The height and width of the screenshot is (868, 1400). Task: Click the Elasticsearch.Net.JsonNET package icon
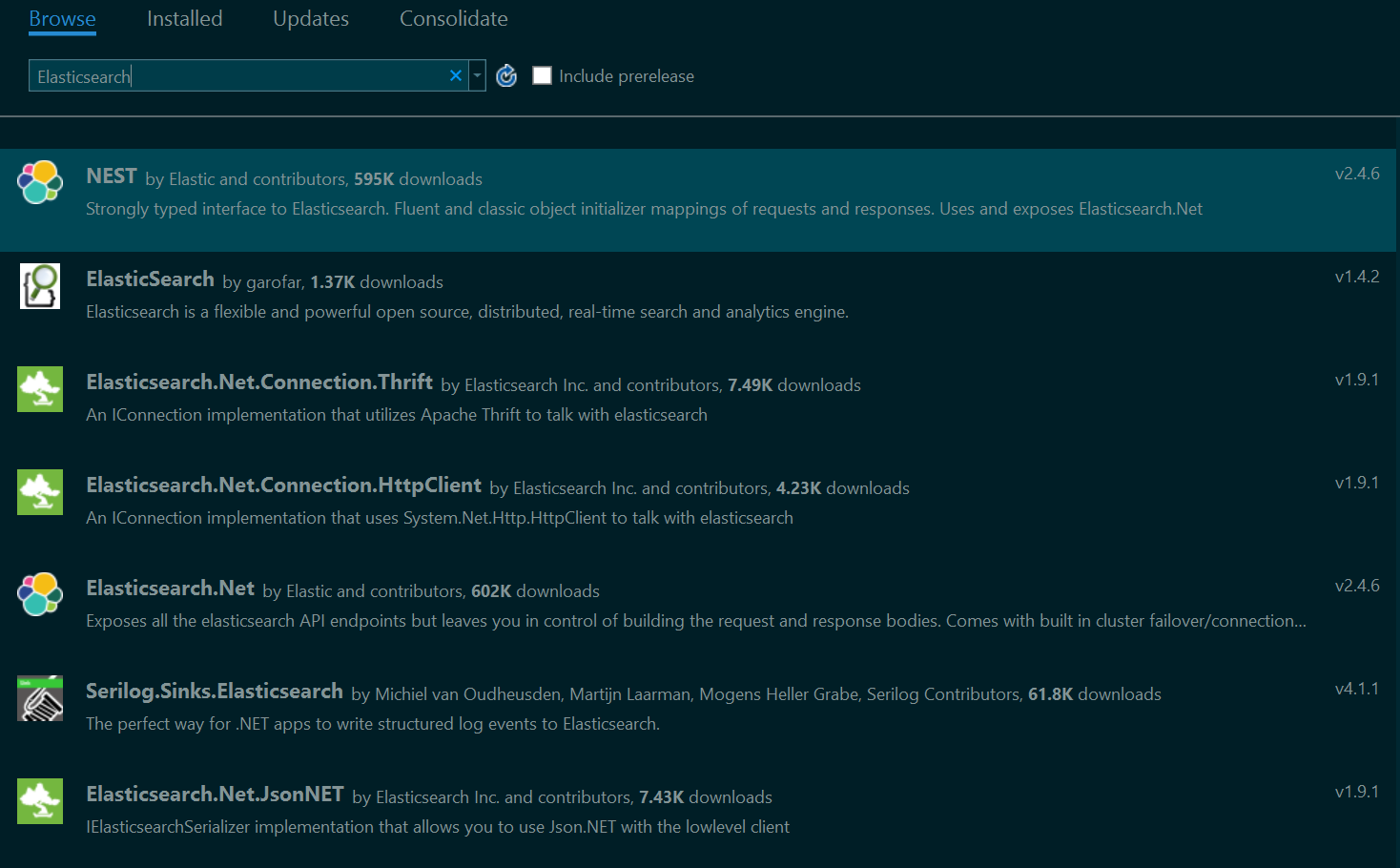click(40, 800)
